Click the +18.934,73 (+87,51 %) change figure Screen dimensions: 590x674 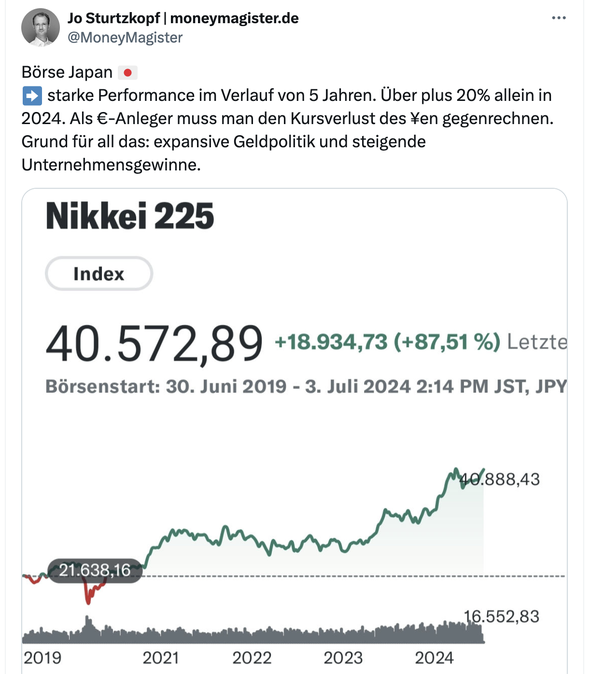387,342
